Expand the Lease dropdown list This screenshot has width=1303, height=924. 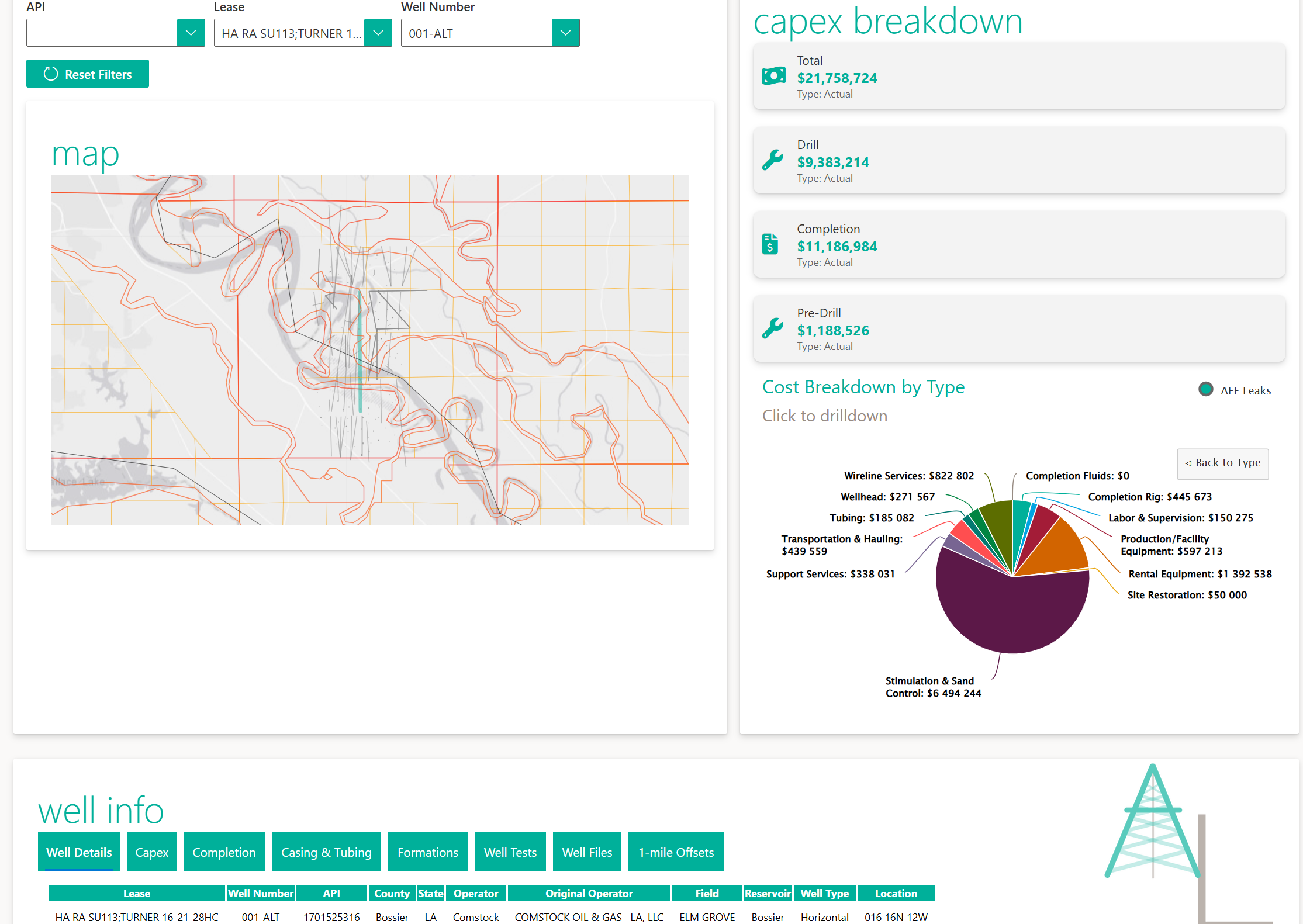tap(378, 33)
